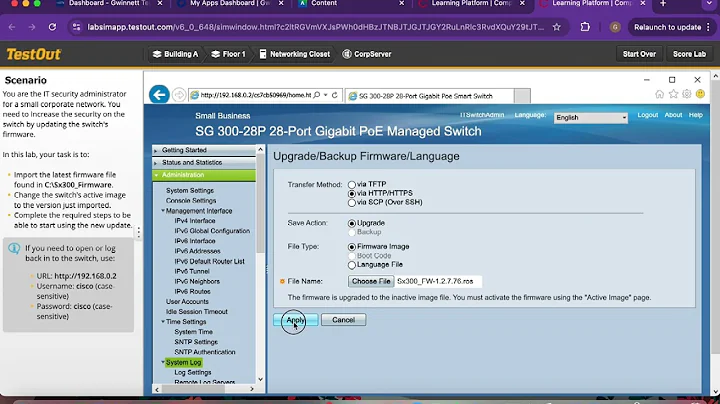
Task: Bookmark this page with the star icon
Action: pos(557,27)
